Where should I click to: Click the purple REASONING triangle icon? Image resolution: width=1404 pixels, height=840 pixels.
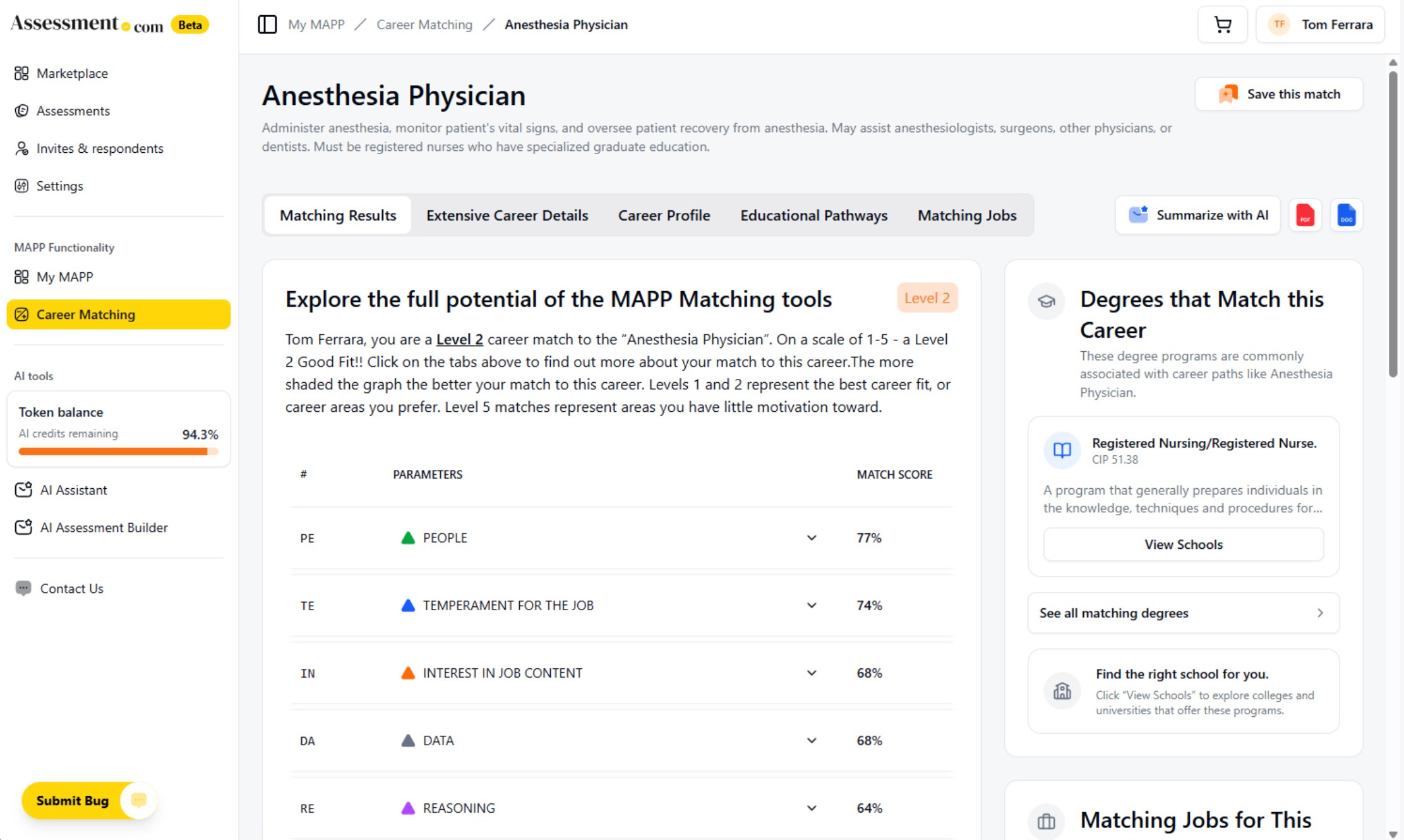point(408,808)
